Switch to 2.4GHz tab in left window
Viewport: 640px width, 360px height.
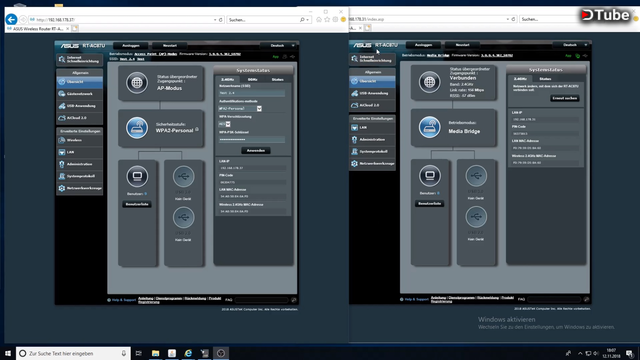pos(228,80)
